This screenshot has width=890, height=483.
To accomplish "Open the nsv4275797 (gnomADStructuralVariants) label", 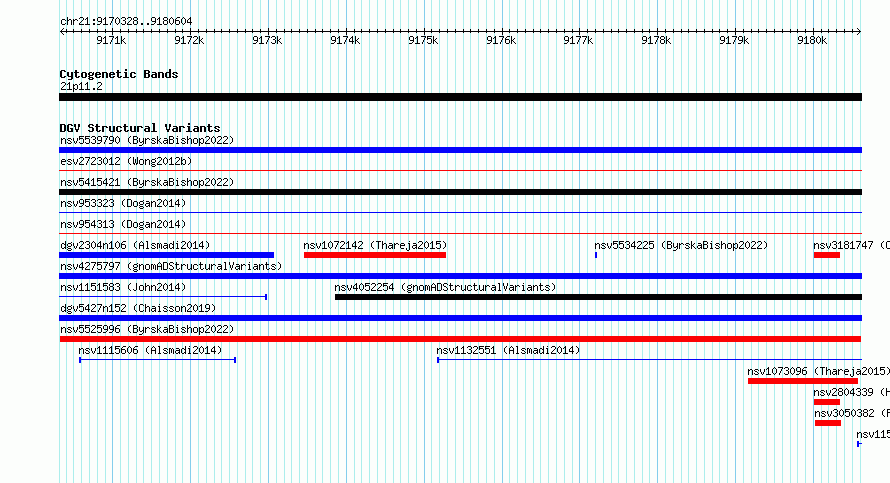I will (x=171, y=266).
